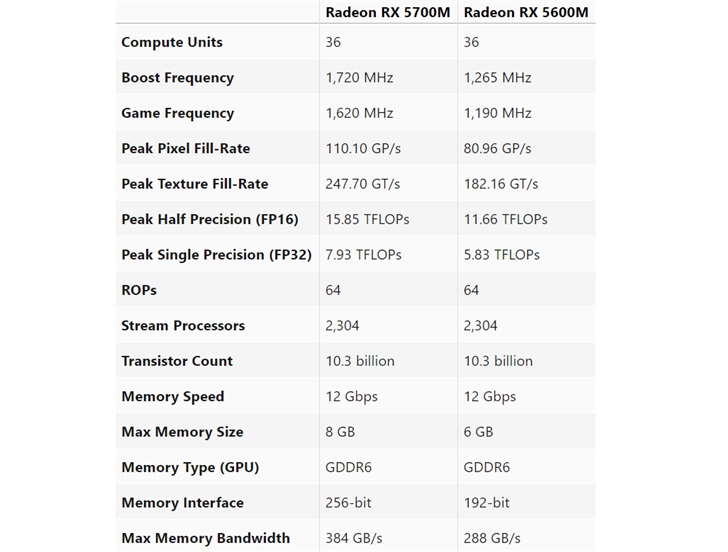The image size is (728, 552).
Task: Select the Memory Type (GPU) label
Action: pyautogui.click(x=182, y=468)
